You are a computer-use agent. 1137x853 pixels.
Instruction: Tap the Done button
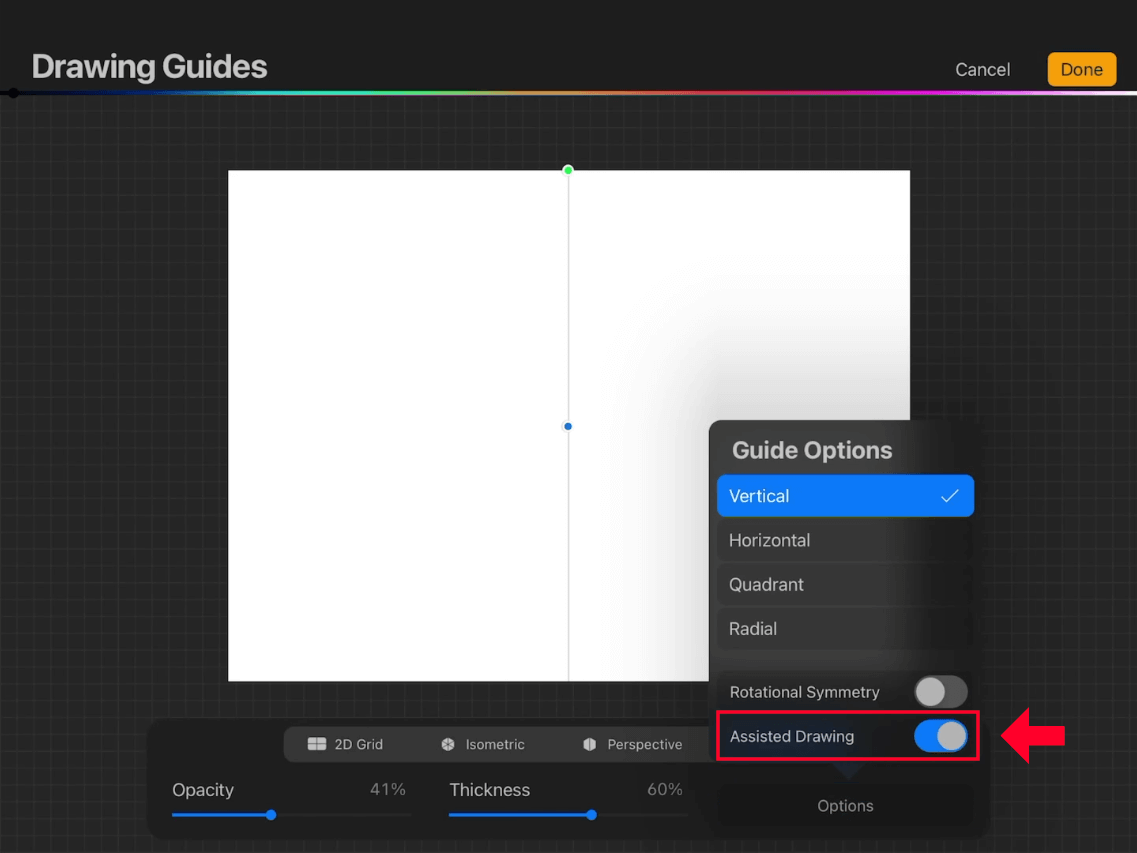click(1081, 70)
